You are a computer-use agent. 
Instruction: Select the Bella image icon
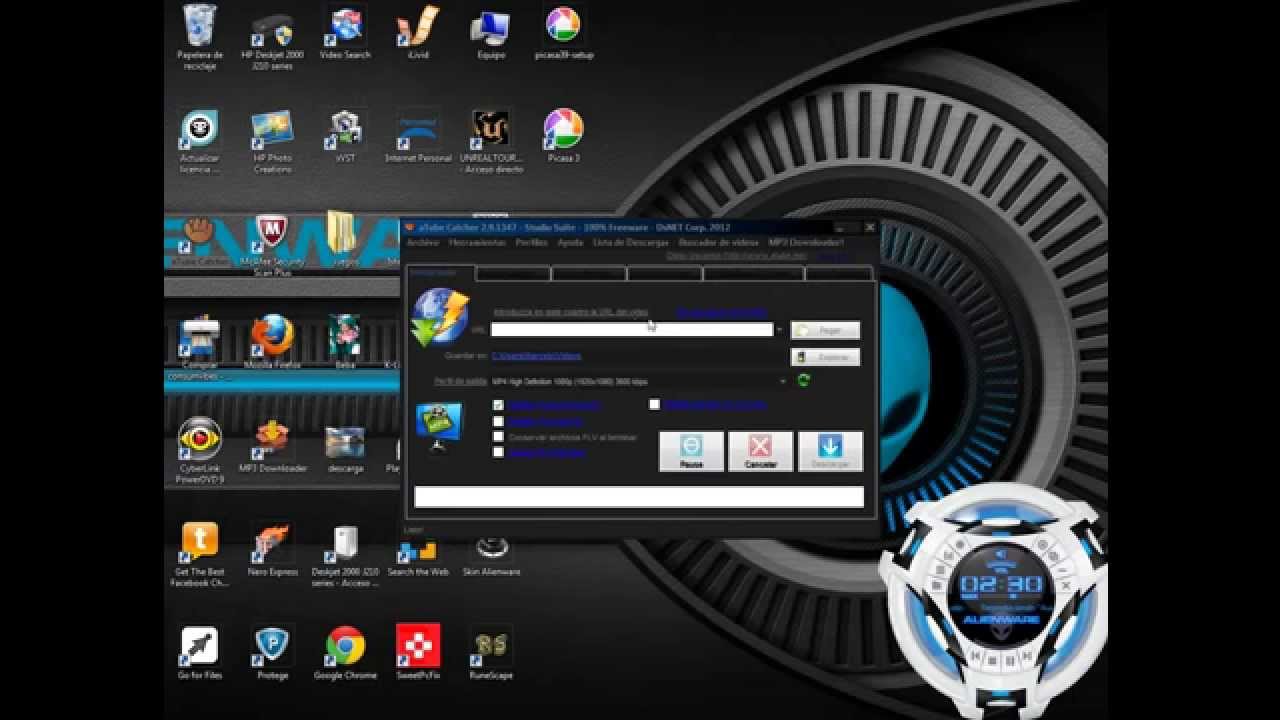pos(345,342)
